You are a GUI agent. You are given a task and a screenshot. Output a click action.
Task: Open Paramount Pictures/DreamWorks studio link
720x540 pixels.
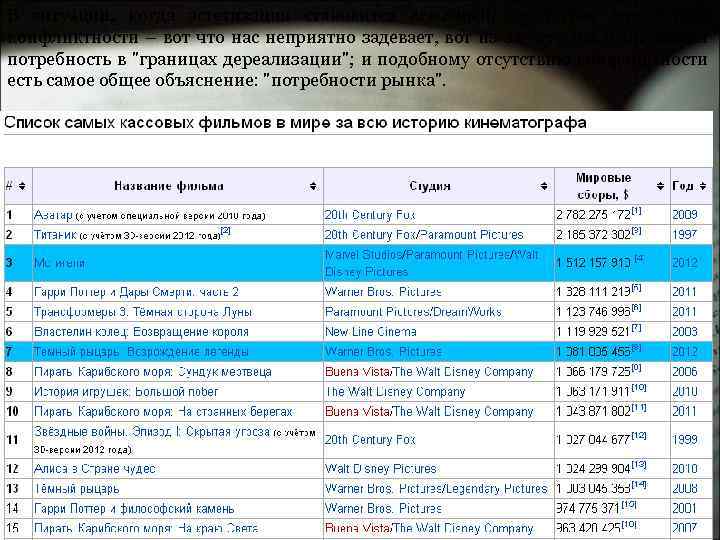[413, 312]
